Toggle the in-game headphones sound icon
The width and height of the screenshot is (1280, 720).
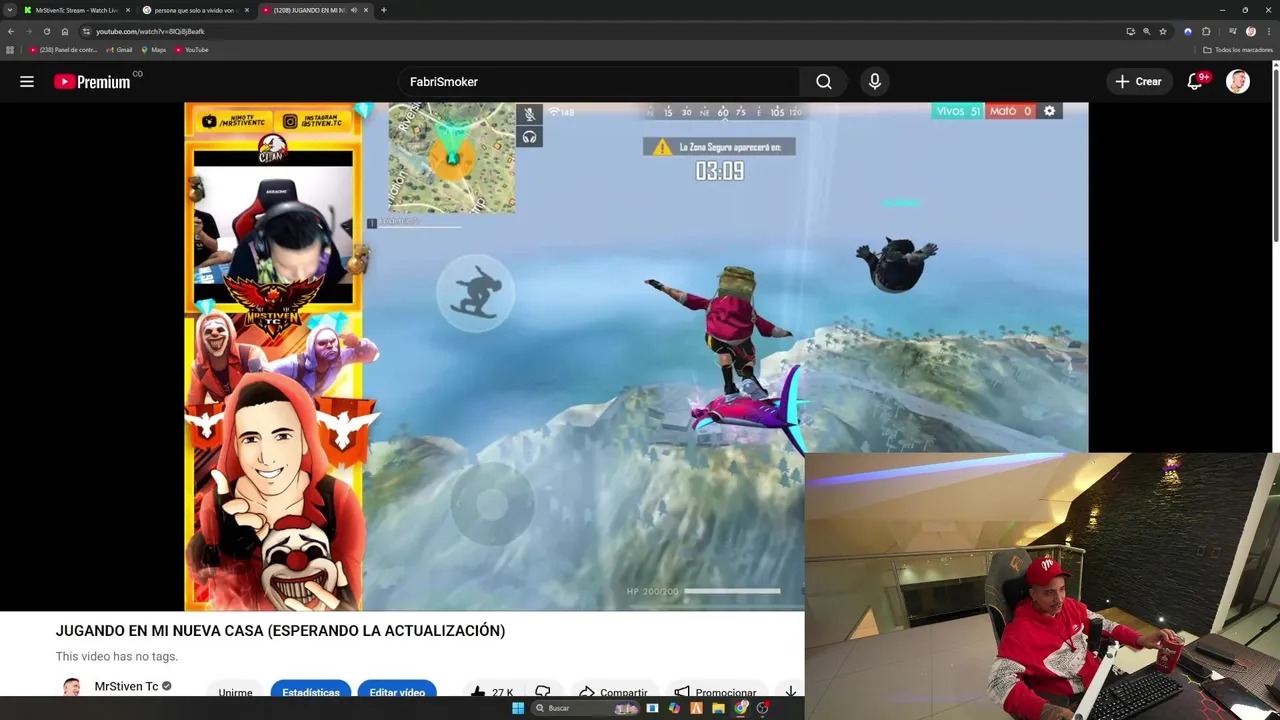pos(530,137)
